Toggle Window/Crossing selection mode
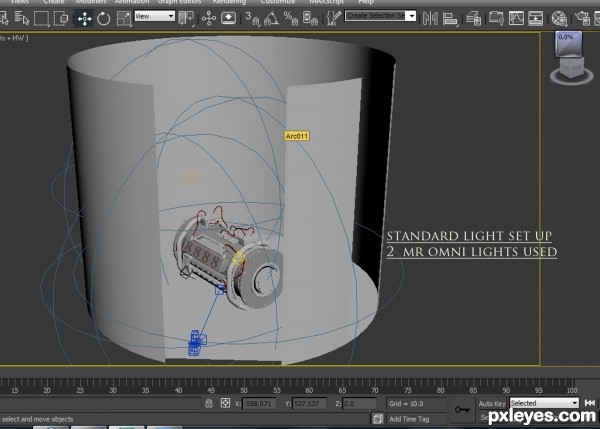Viewport: 600px width, 429px height. [61, 18]
